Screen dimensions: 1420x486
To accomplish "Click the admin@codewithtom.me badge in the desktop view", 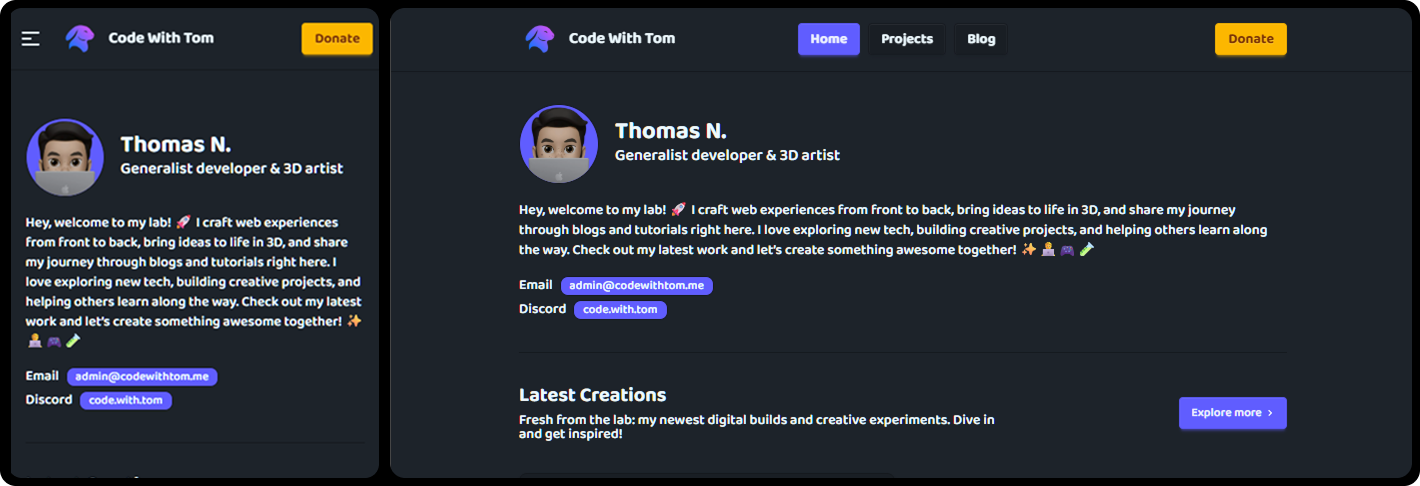I will point(636,286).
